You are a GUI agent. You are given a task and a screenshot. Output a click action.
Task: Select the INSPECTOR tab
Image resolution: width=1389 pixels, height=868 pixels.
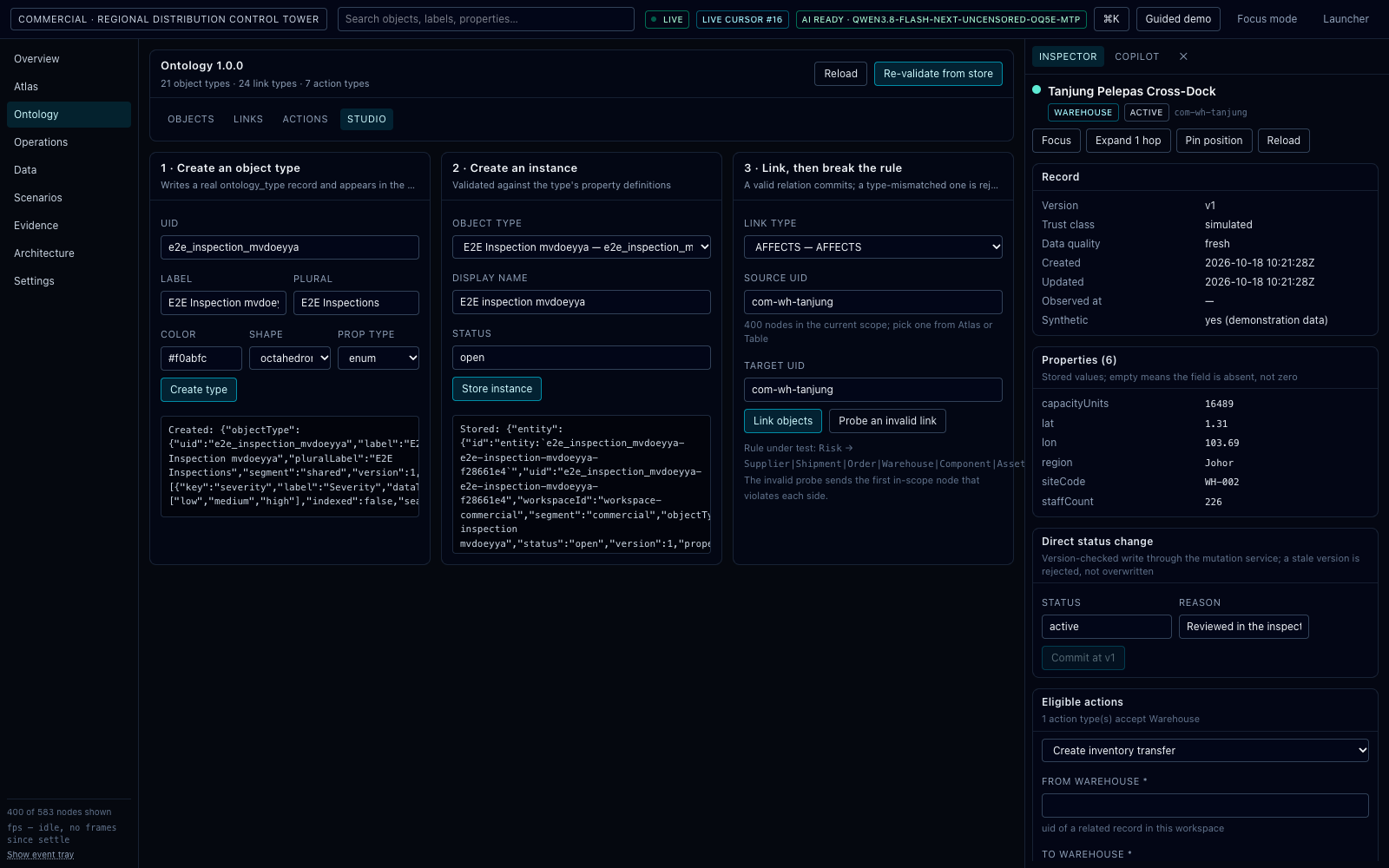click(x=1068, y=56)
